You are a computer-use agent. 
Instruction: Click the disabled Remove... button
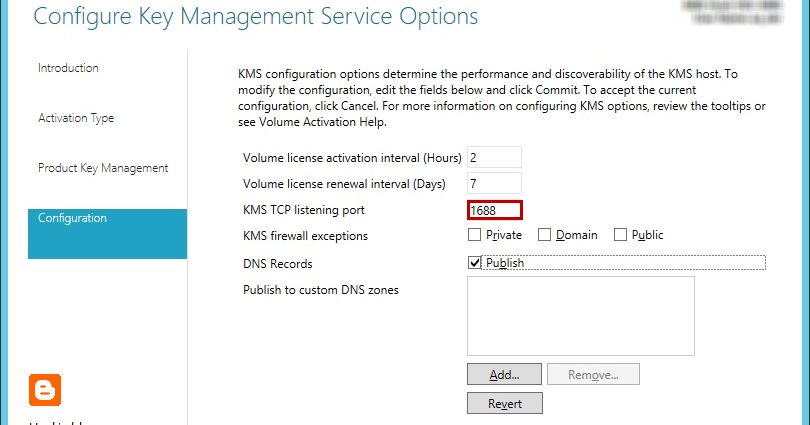593,374
